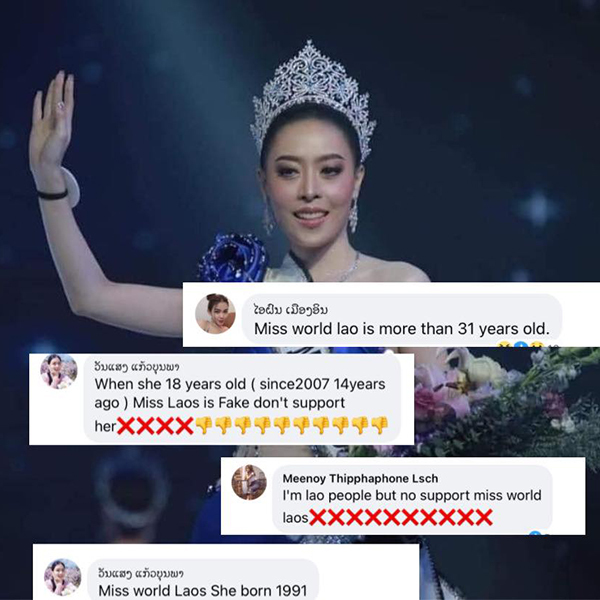
Task: Open Meenoy Thipphaphone Lsch's profile picture
Action: (x=249, y=482)
